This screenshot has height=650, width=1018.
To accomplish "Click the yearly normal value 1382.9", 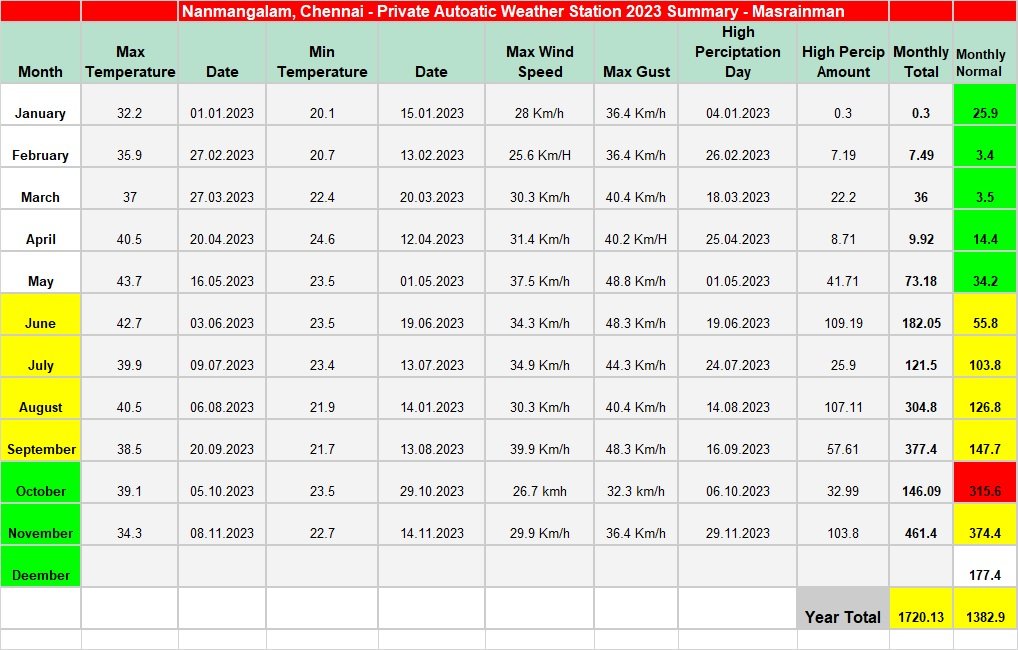I will coord(985,608).
